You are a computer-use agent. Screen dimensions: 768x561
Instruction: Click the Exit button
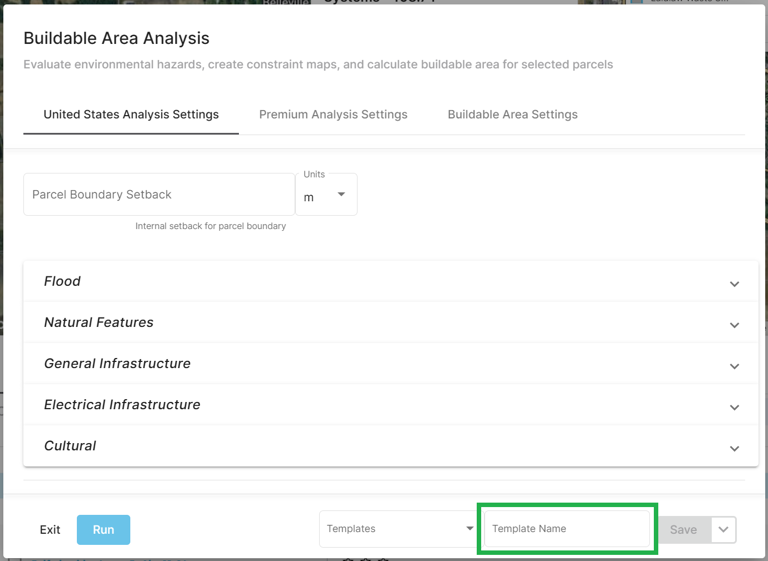(x=50, y=530)
